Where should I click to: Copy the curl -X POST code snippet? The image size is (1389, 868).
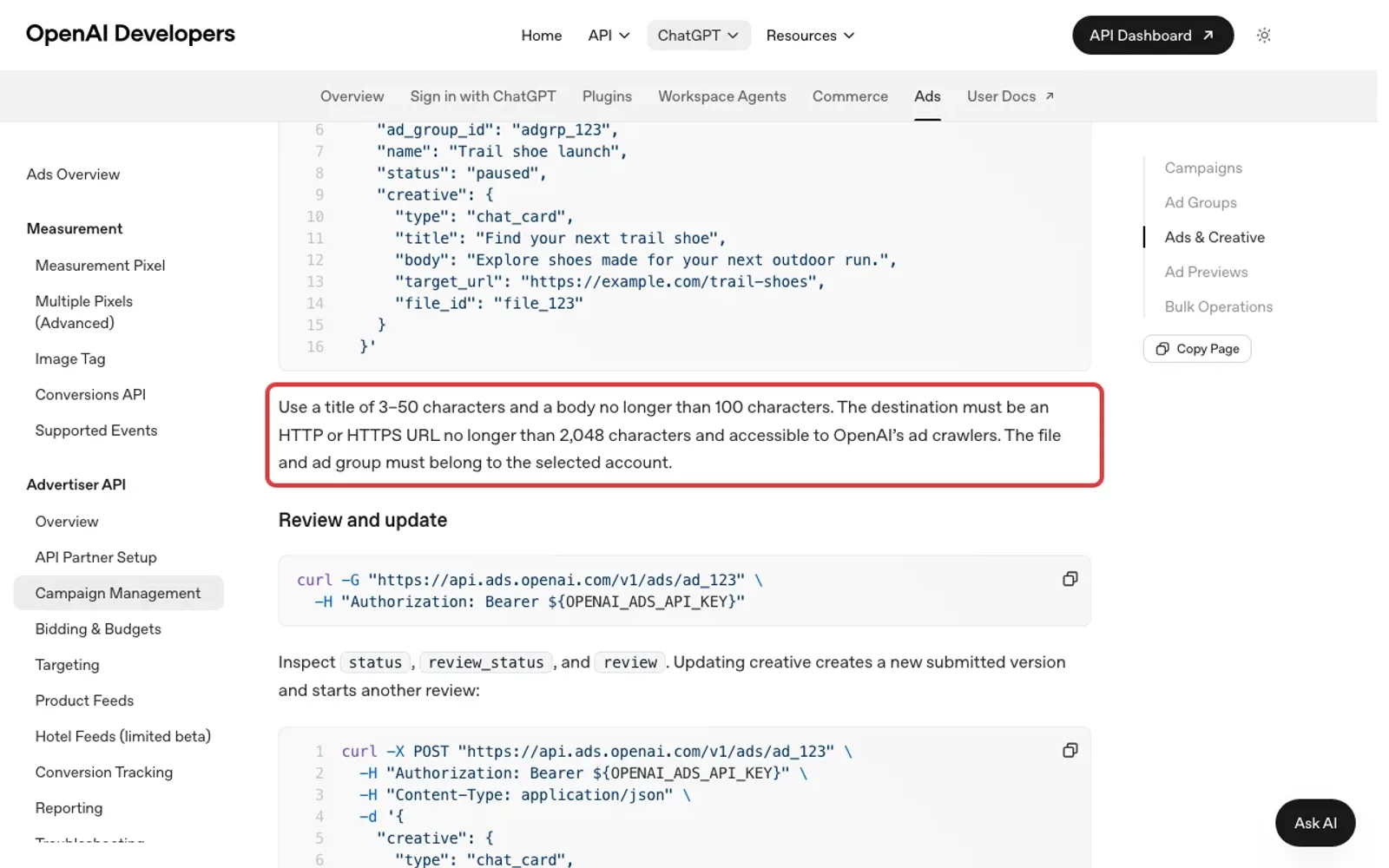pyautogui.click(x=1070, y=750)
